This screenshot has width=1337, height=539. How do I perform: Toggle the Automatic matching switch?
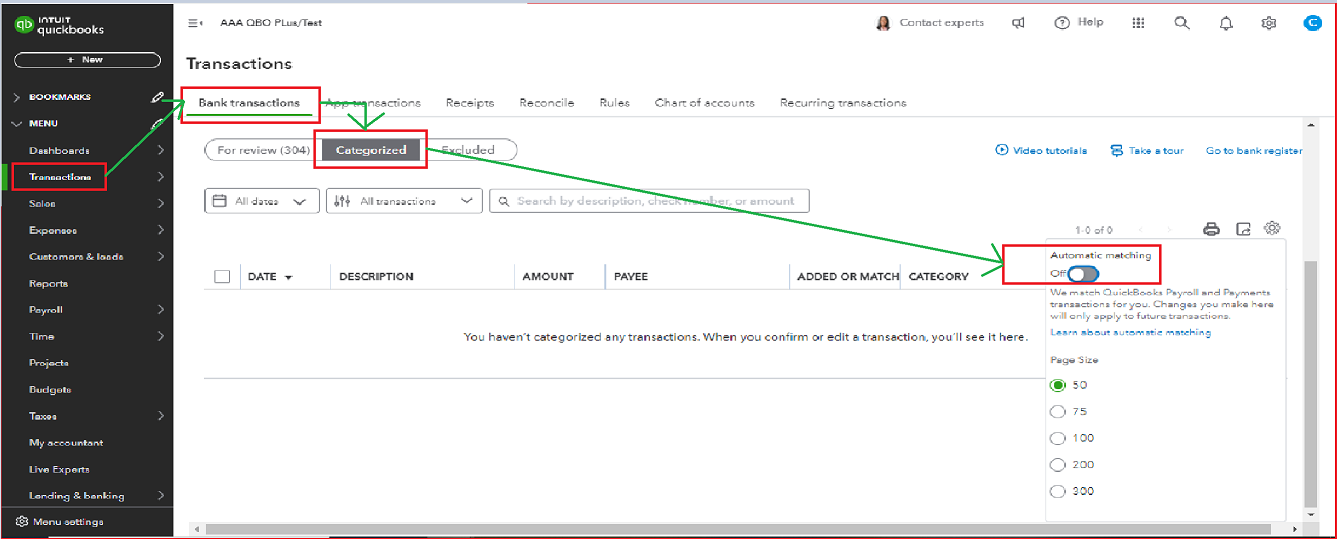1083,274
